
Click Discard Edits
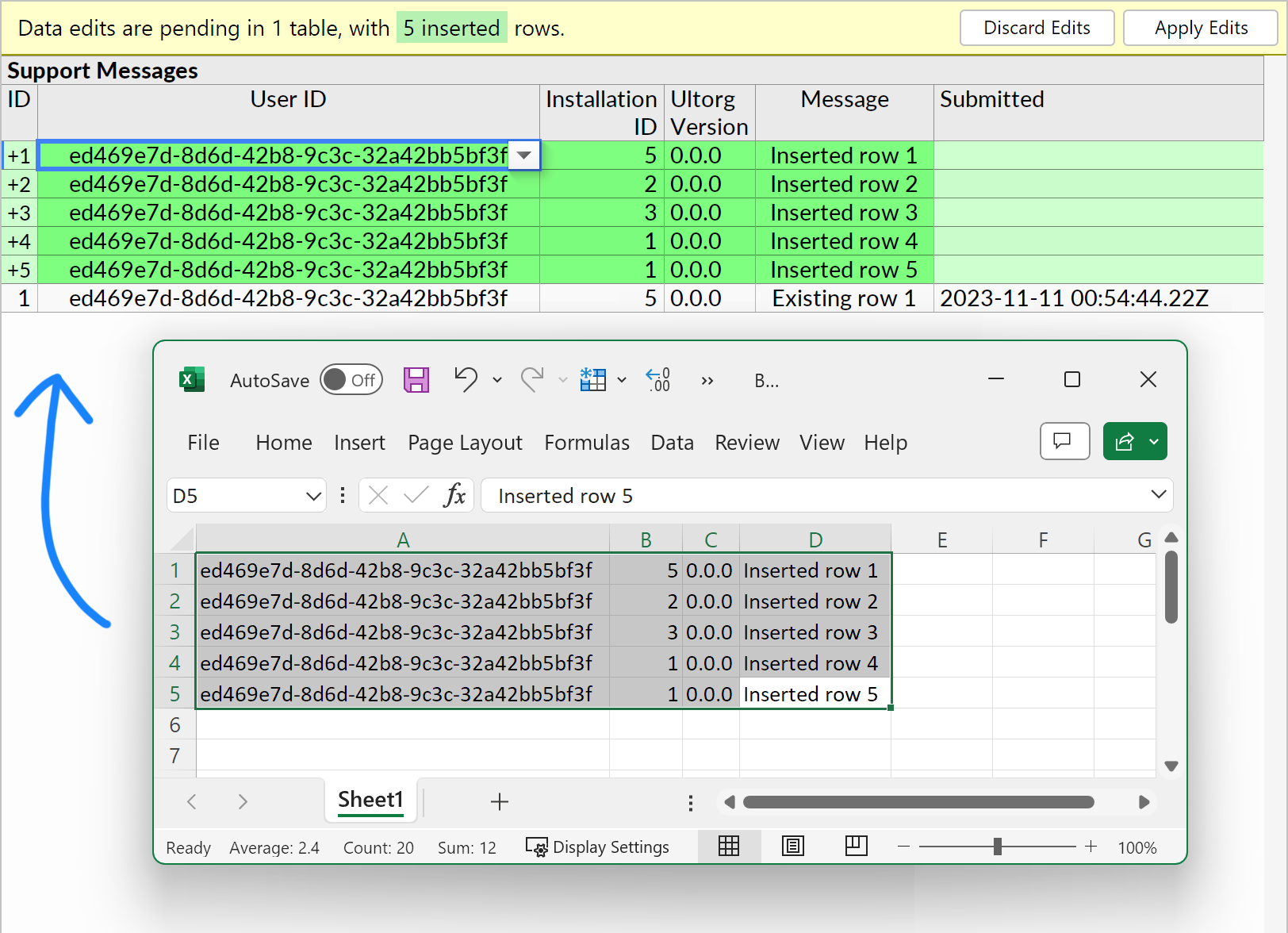[1037, 27]
